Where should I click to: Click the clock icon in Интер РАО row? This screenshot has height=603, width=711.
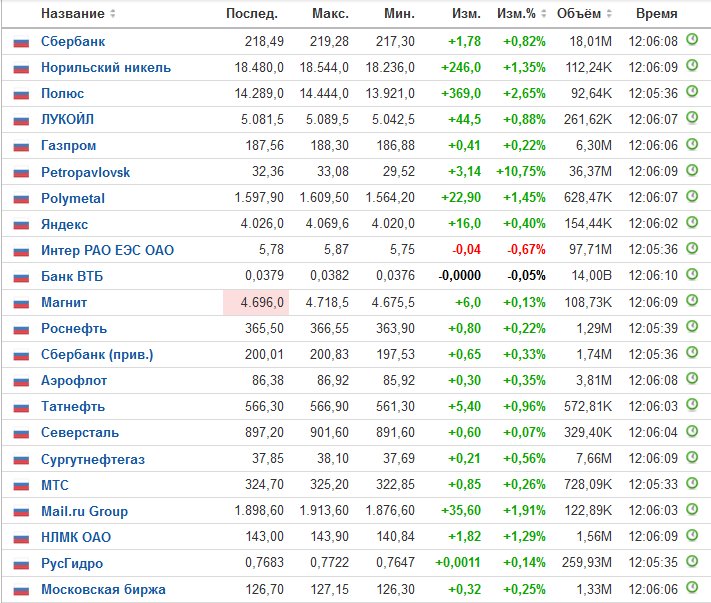[692, 248]
